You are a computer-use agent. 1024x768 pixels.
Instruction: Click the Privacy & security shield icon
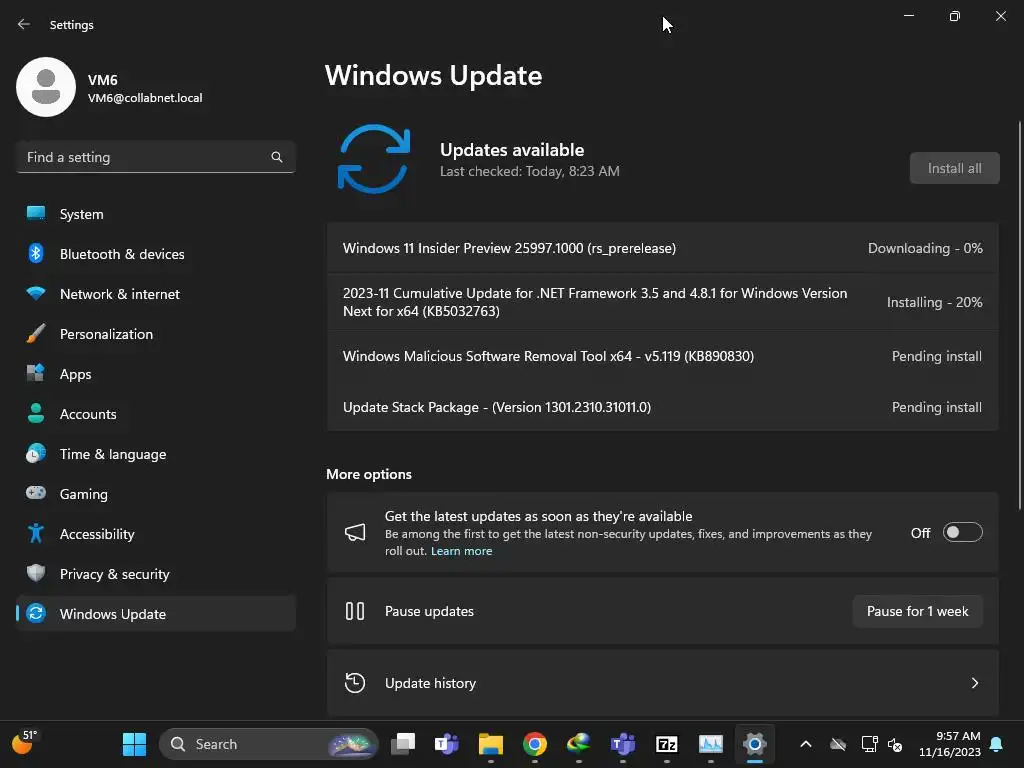tap(36, 573)
